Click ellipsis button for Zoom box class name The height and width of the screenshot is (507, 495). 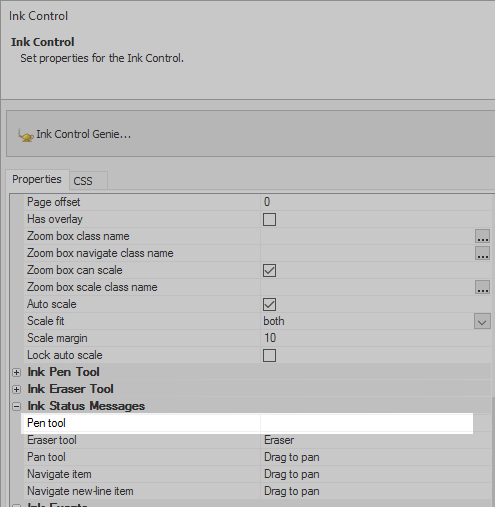point(482,236)
